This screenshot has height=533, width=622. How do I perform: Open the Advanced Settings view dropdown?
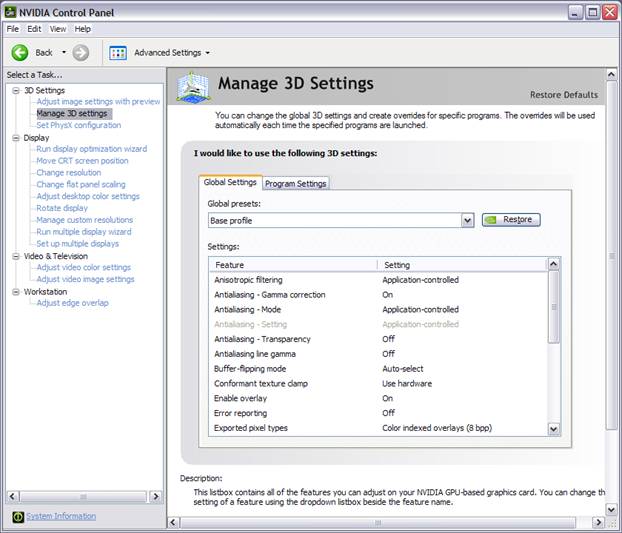point(207,53)
